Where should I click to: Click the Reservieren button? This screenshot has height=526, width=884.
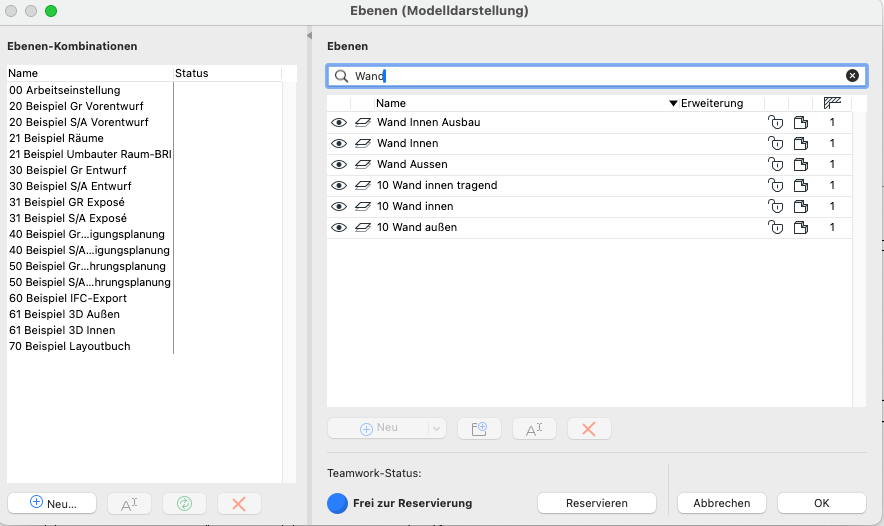coord(596,503)
